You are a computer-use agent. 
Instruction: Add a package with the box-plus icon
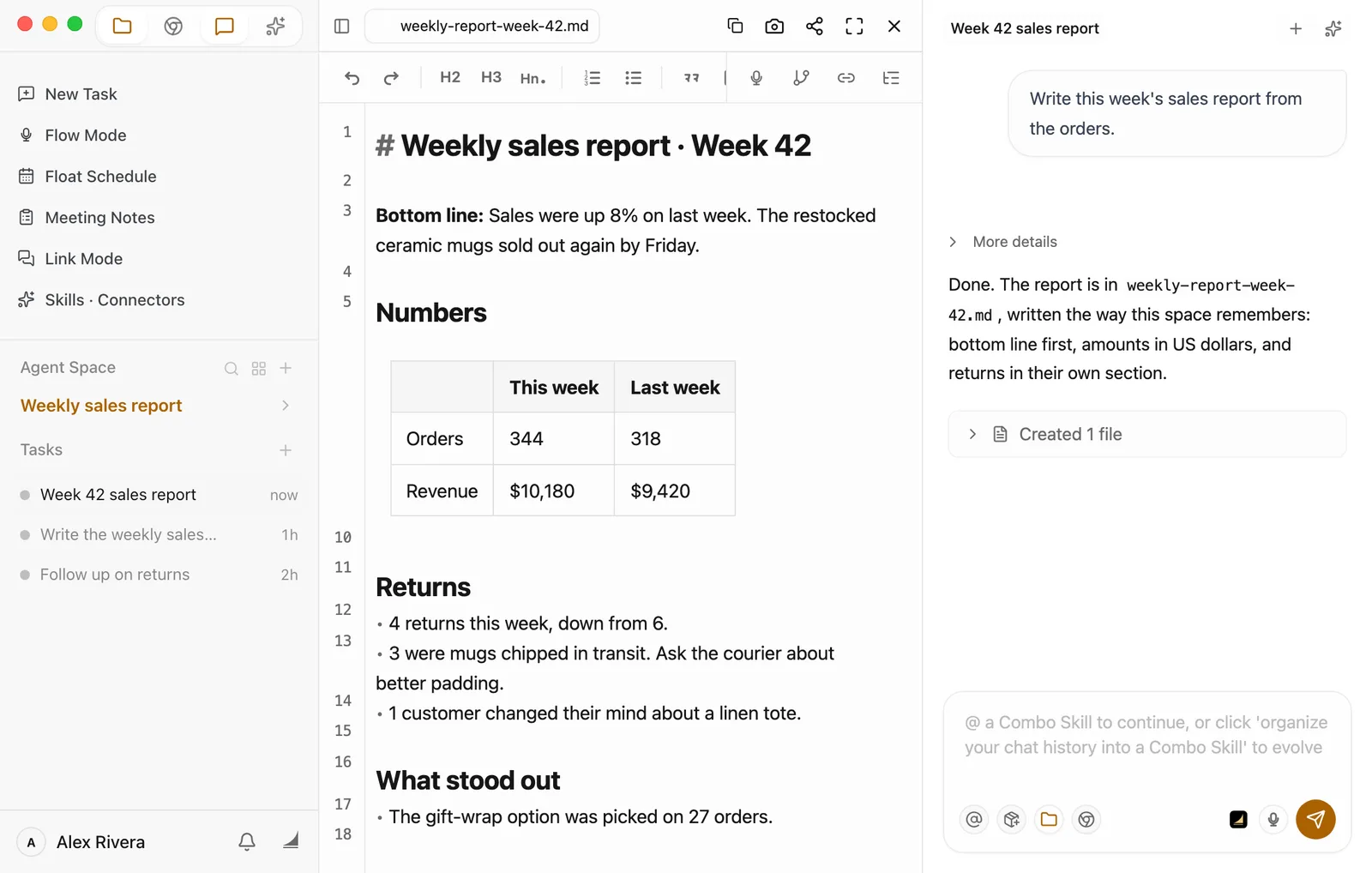pos(1012,819)
